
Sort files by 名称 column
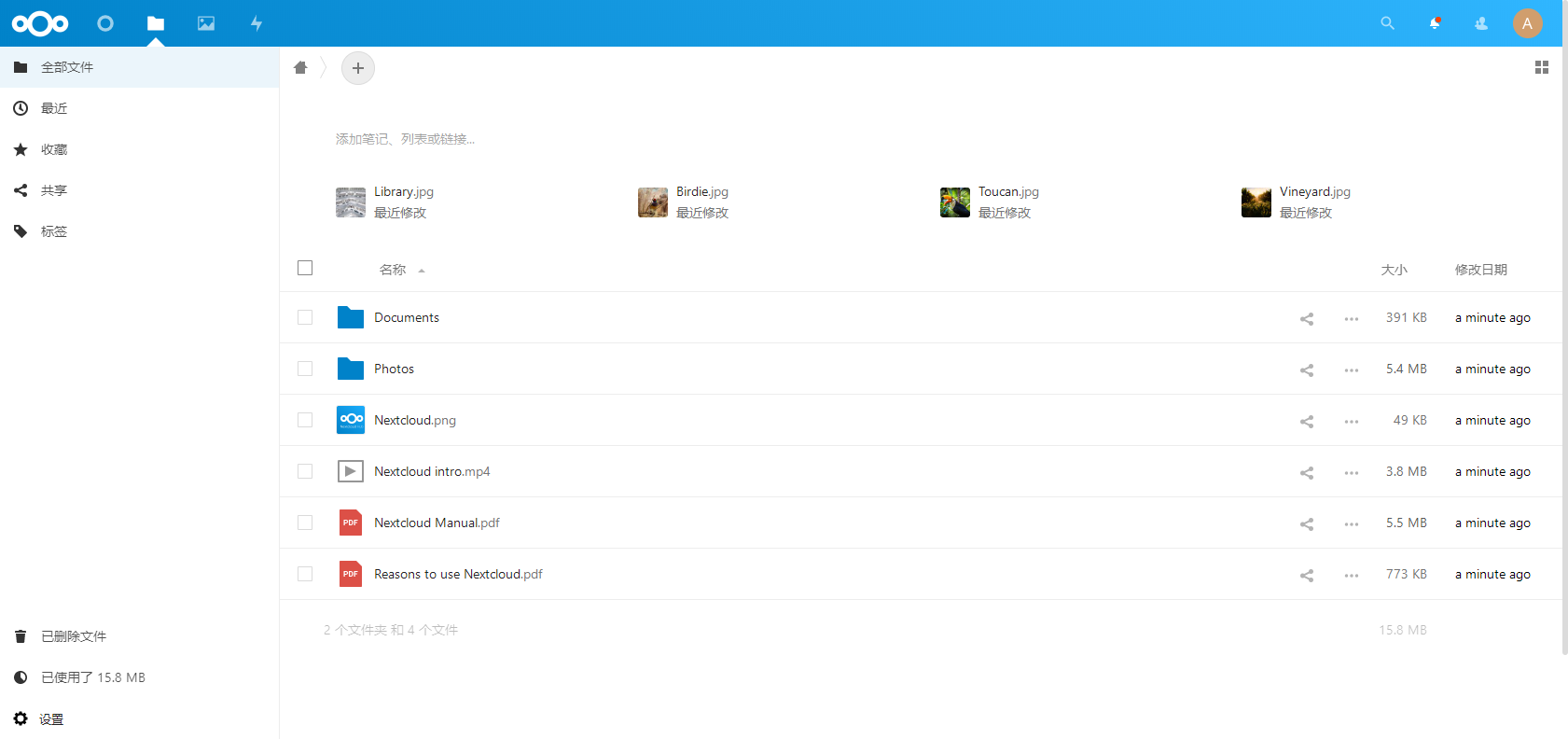pyautogui.click(x=393, y=270)
